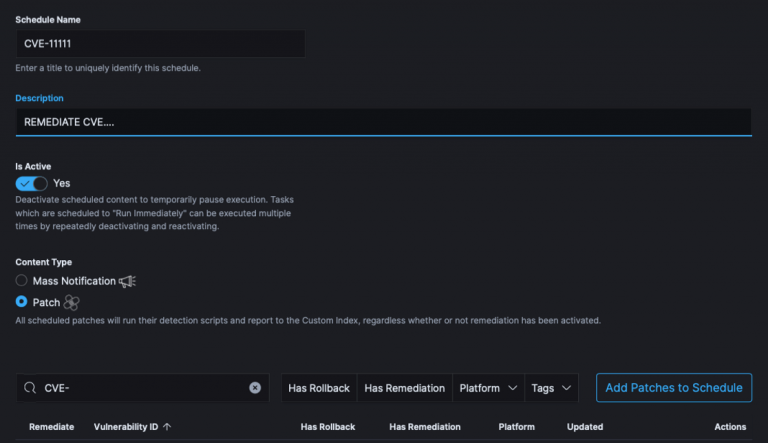768x443 pixels.
Task: Click the Mass Notification megaphone icon
Action: 127,281
